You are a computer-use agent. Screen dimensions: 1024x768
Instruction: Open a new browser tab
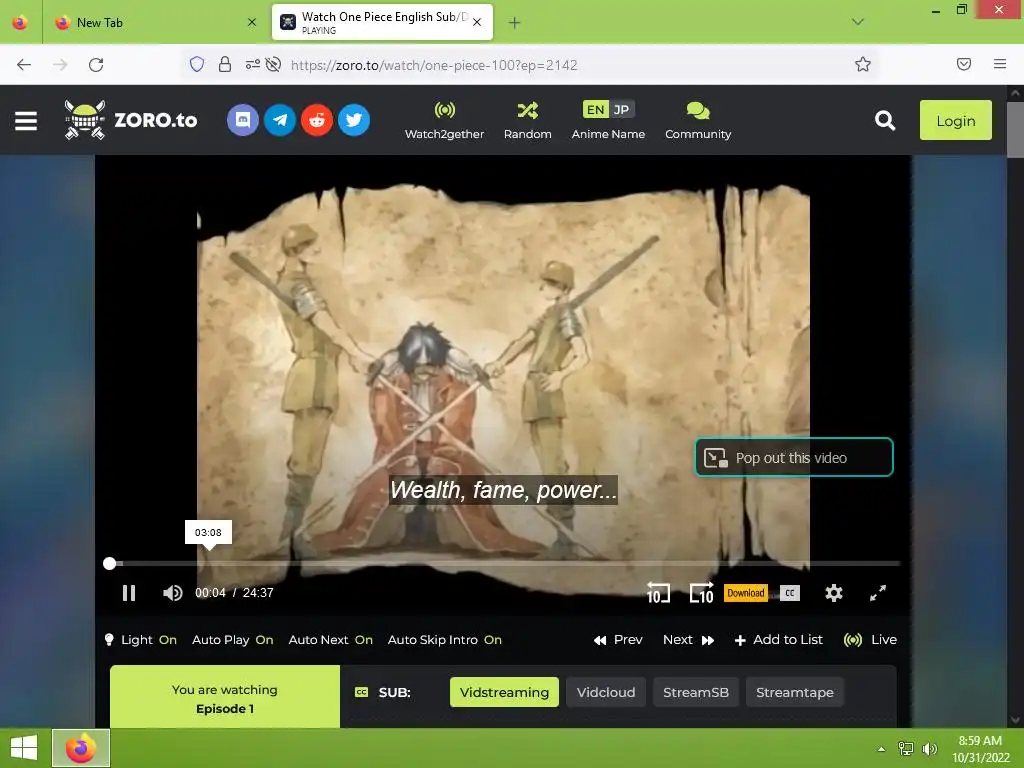pyautogui.click(x=515, y=23)
